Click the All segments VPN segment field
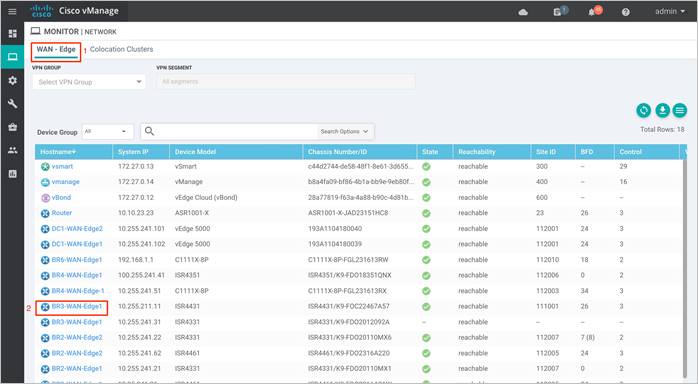 pos(286,81)
